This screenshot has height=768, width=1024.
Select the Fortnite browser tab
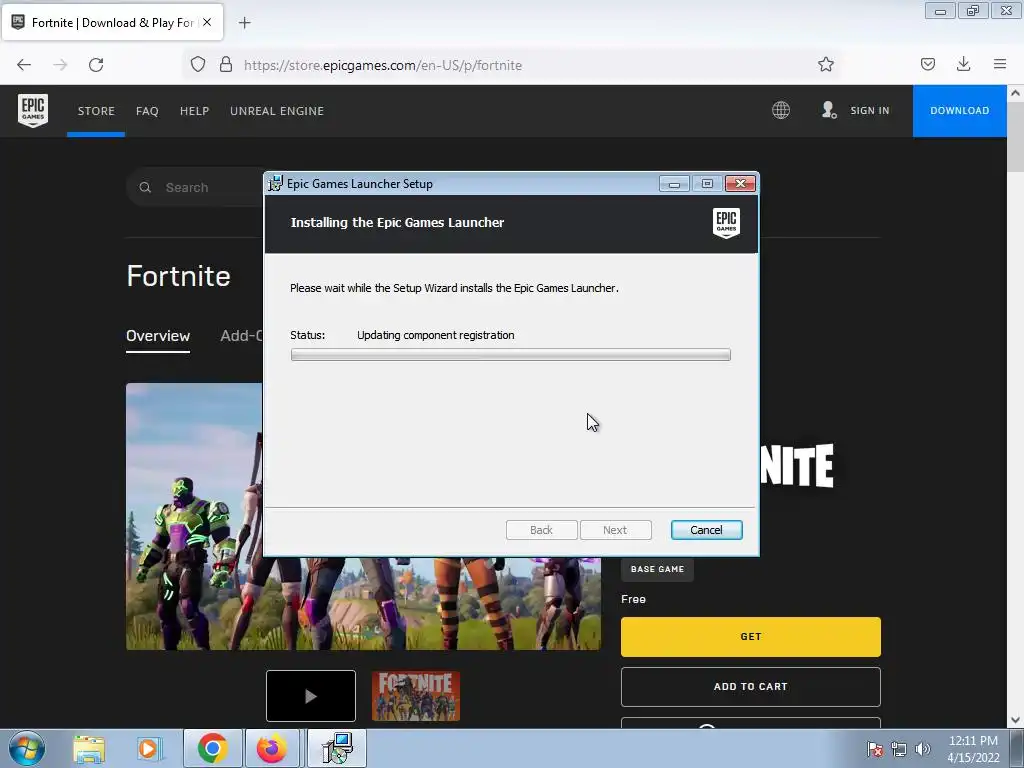[112, 22]
